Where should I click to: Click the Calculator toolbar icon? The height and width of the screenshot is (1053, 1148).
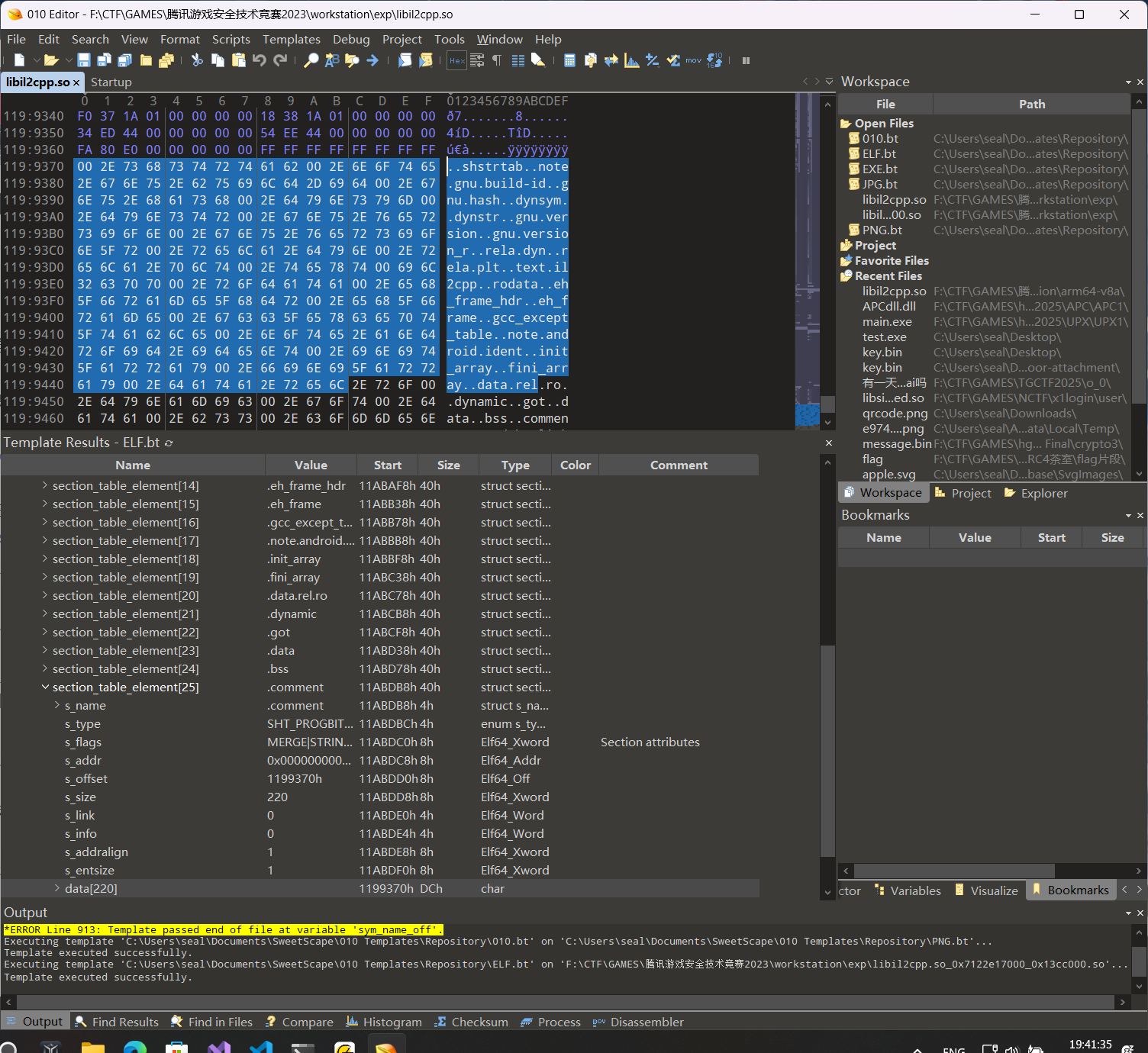click(x=569, y=60)
